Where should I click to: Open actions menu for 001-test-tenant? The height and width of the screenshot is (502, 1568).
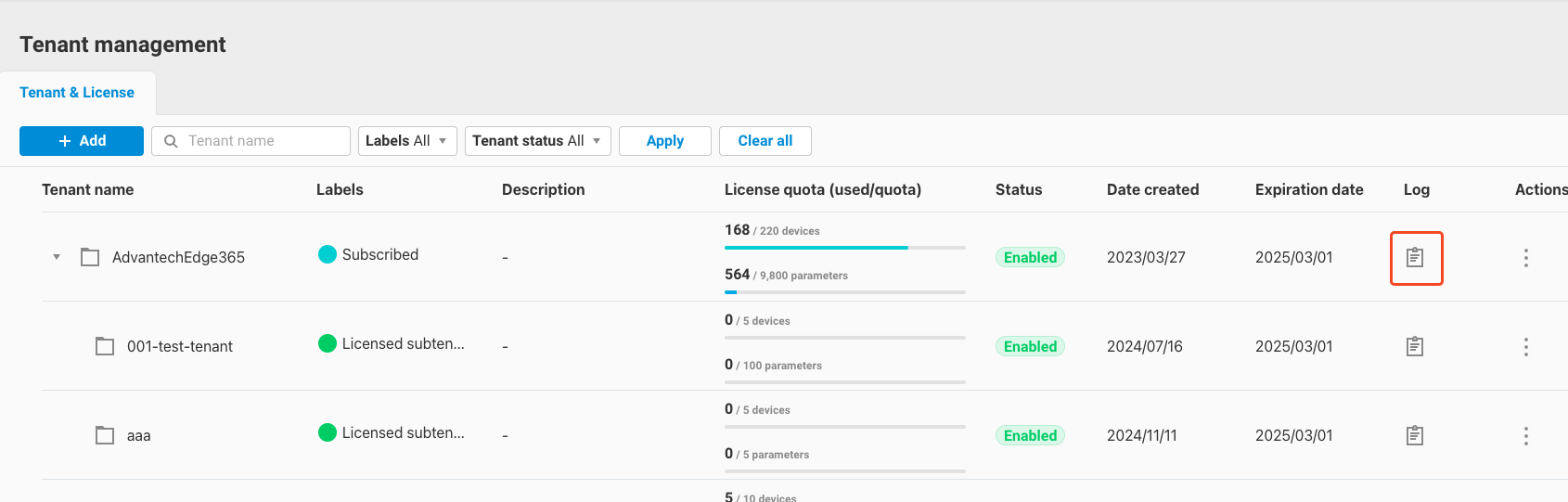1525,347
